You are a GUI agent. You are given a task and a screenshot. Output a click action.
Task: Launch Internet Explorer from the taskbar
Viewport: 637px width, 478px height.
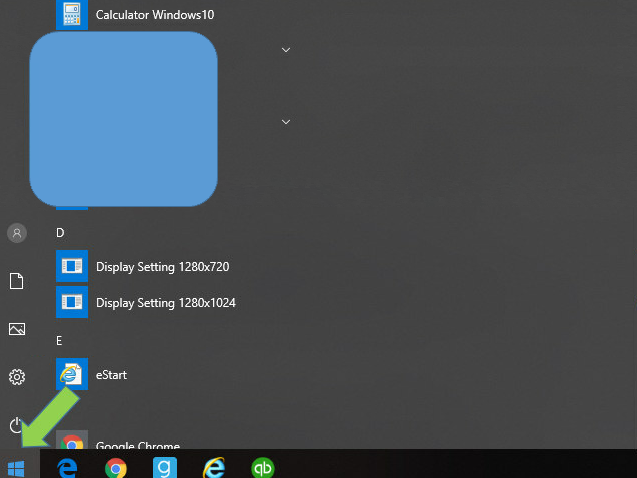tap(214, 468)
